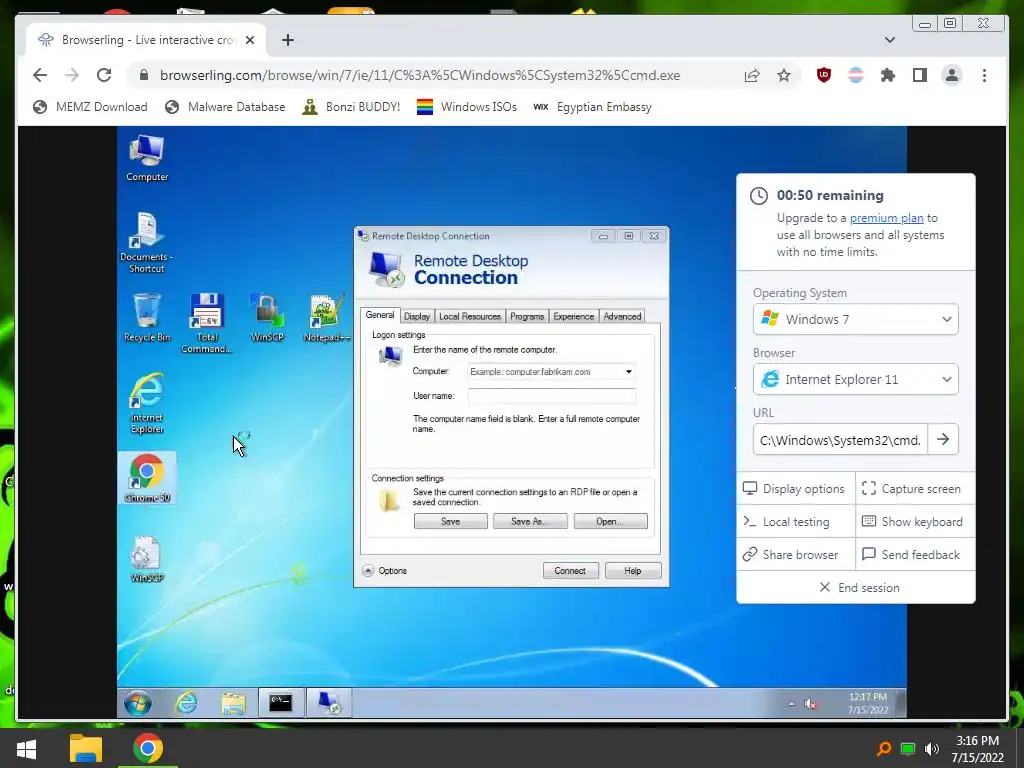Switch to the Programs tab
The image size is (1024, 768).
[x=527, y=316]
